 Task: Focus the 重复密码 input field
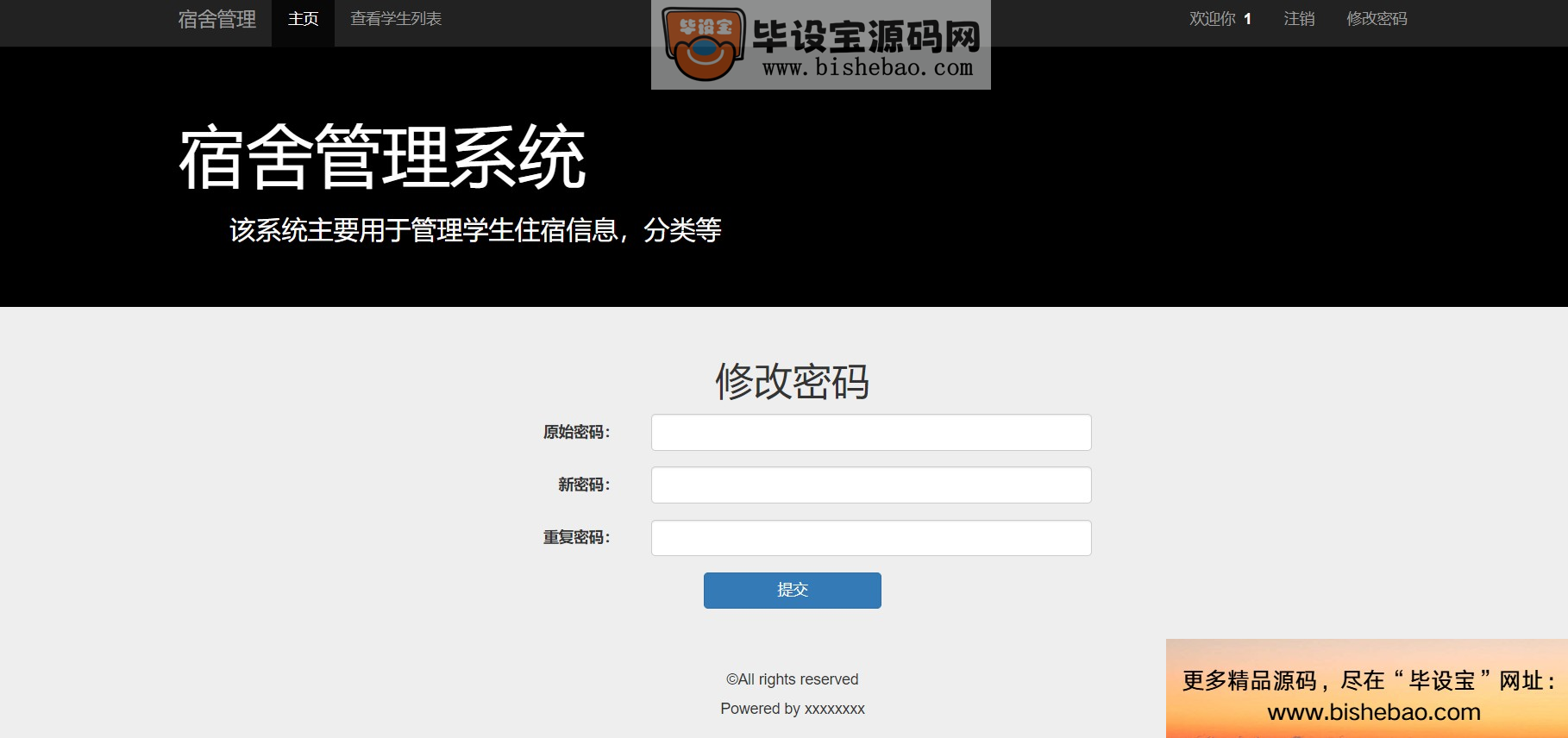coord(871,538)
